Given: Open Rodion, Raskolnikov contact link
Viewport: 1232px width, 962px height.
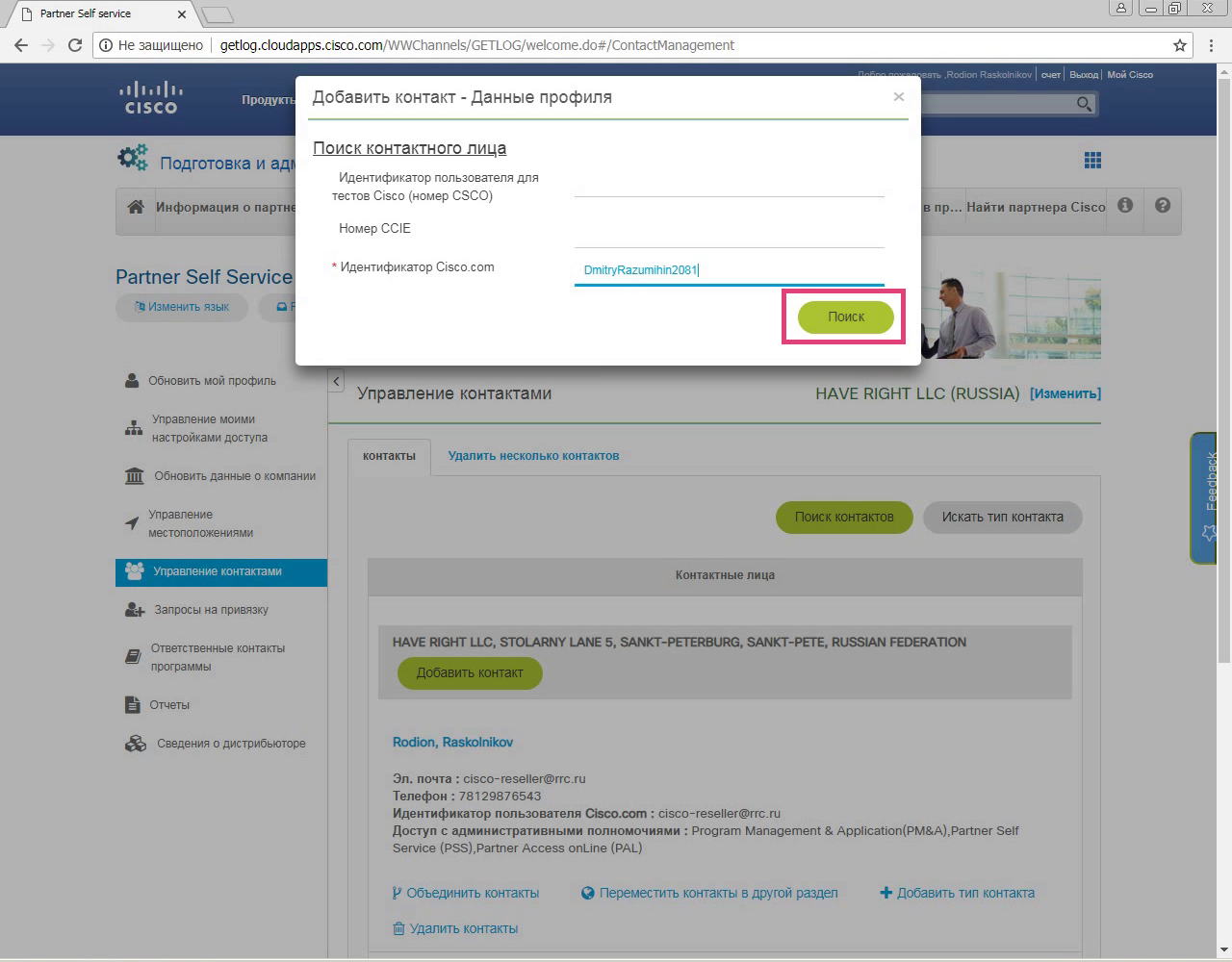Looking at the screenshot, I should (452, 742).
